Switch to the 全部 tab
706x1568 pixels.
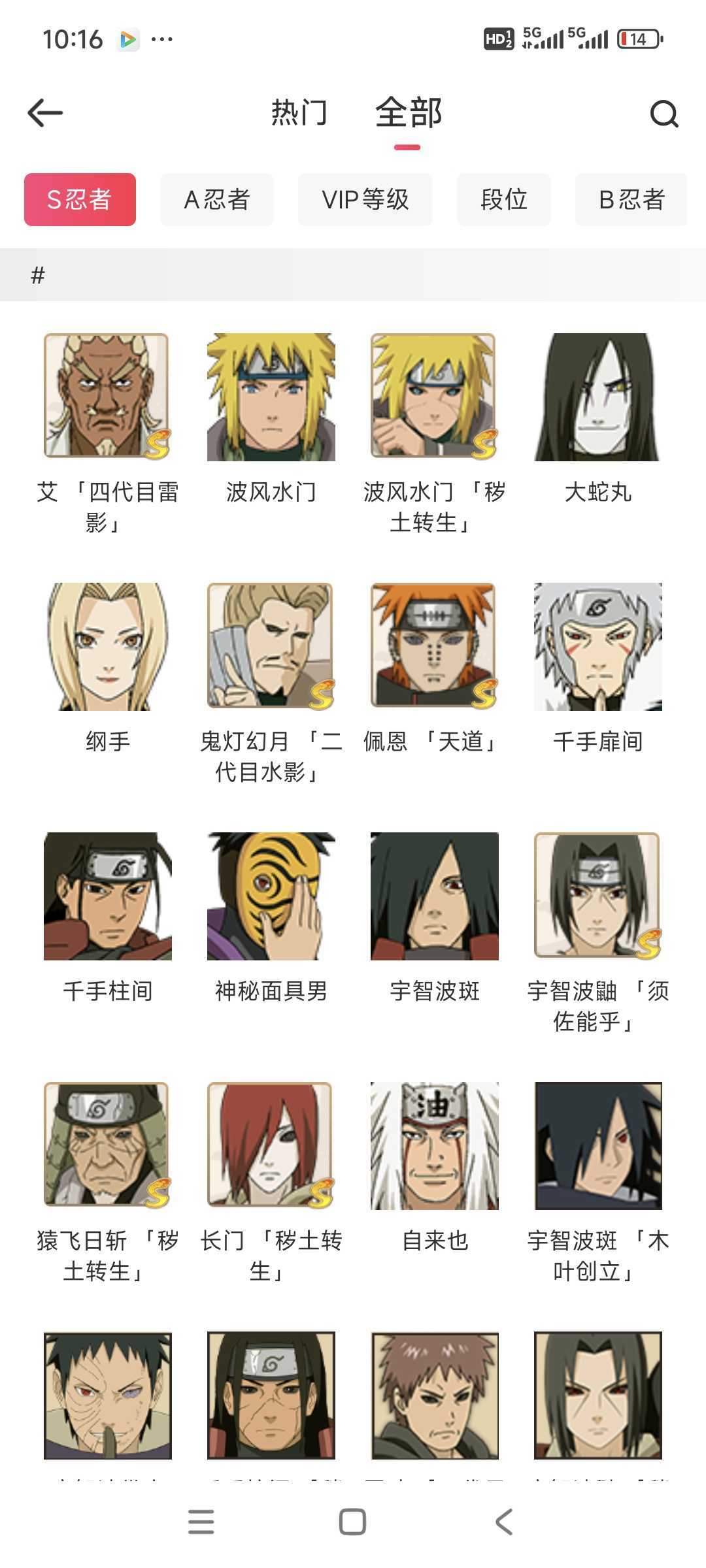pyautogui.click(x=409, y=112)
